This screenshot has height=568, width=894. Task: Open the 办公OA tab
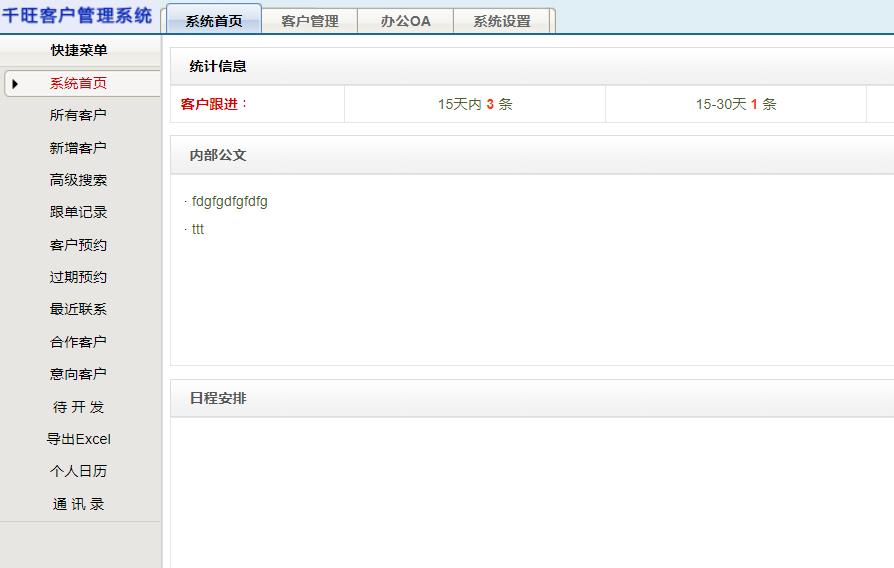(405, 21)
